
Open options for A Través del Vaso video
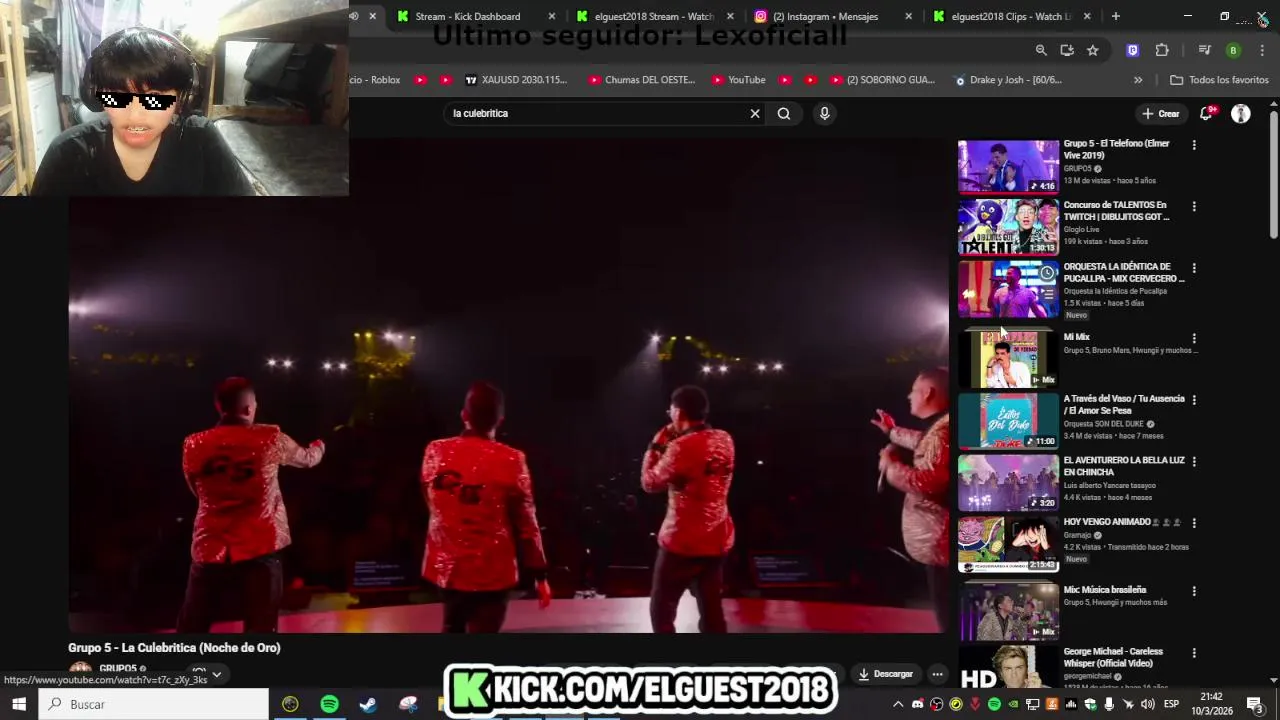[x=1194, y=400]
